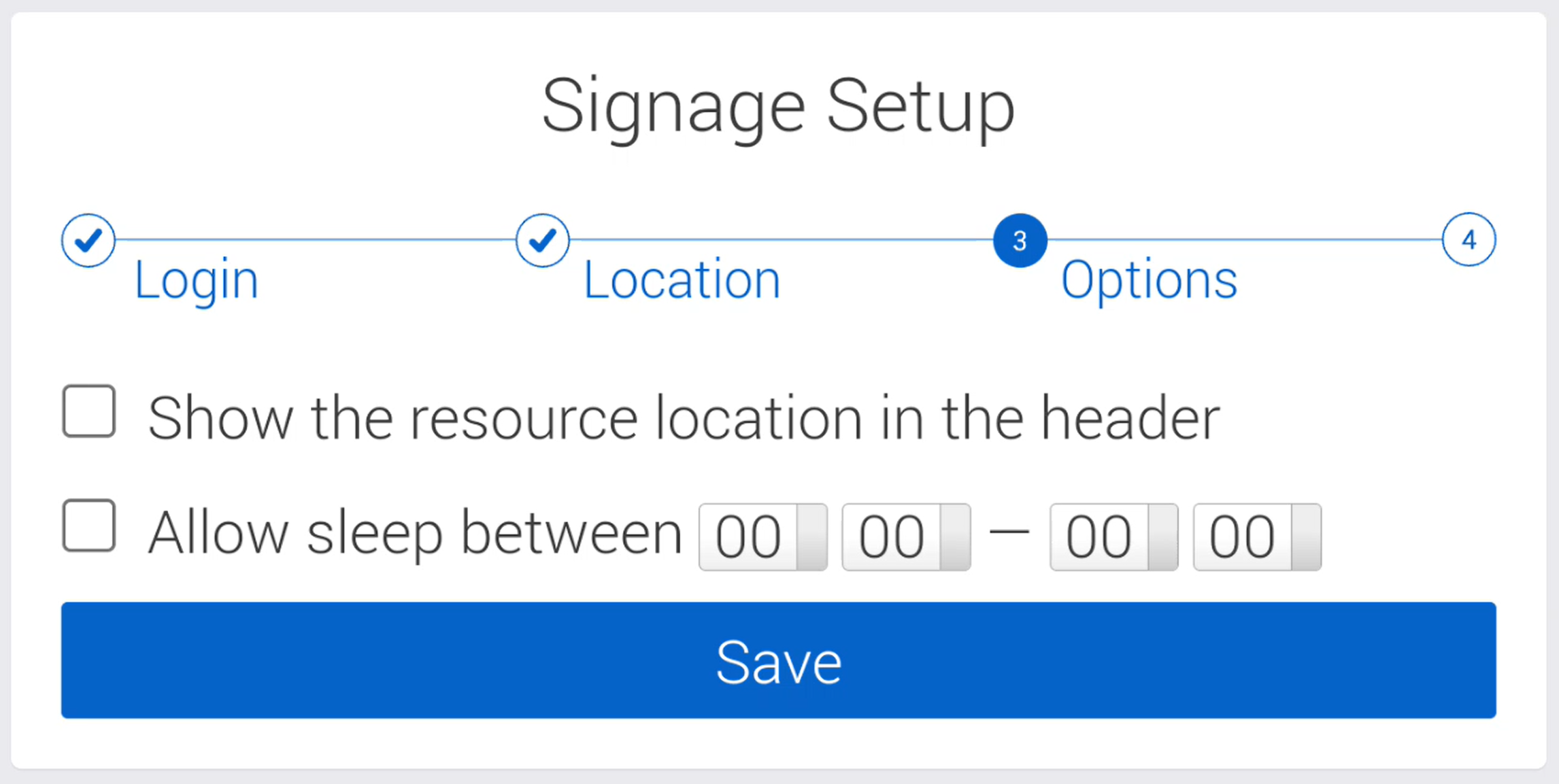Open the sleep end hour dropdown
The width and height of the screenshot is (1559, 784).
pos(1113,537)
